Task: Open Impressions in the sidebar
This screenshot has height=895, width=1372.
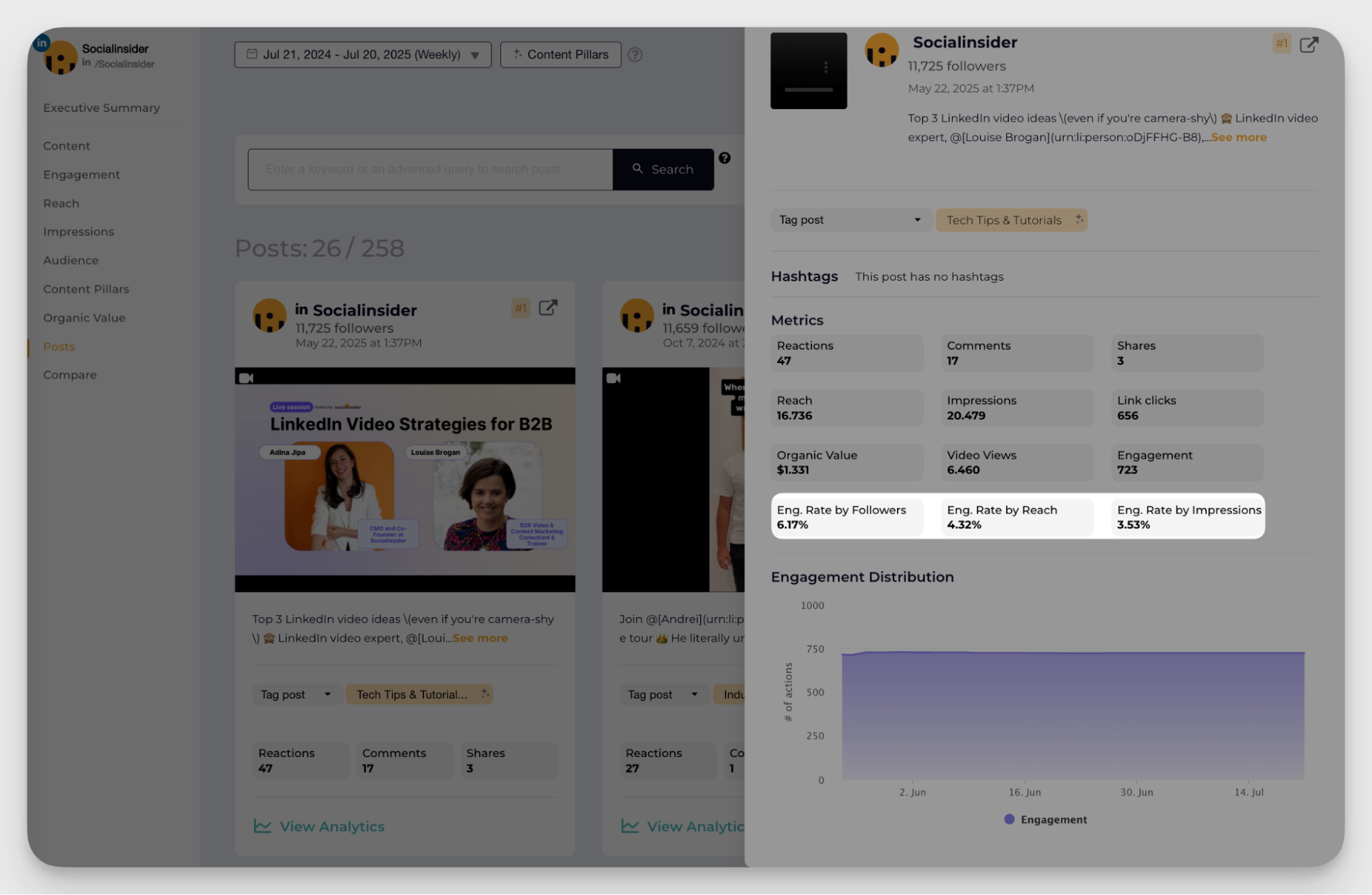Action: (x=79, y=231)
